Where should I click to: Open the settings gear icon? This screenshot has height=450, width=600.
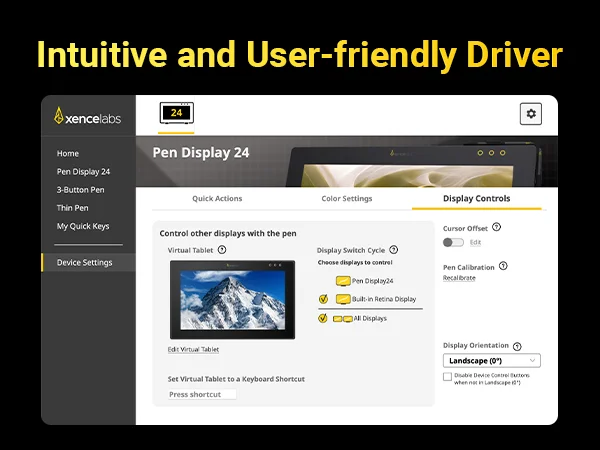pos(531,114)
